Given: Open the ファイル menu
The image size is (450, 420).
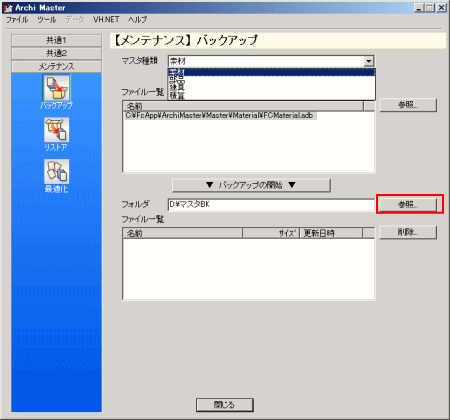Looking at the screenshot, I should pyautogui.click(x=17, y=20).
